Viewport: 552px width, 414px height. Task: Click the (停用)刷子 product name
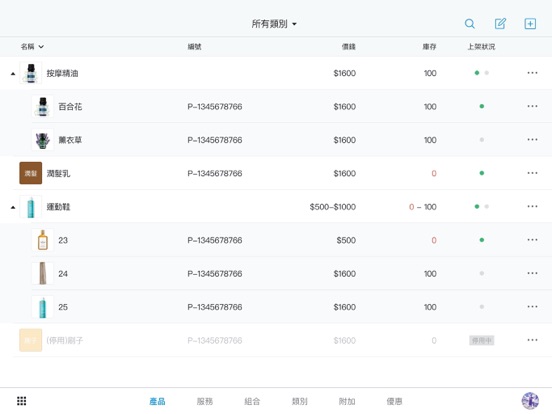65,340
